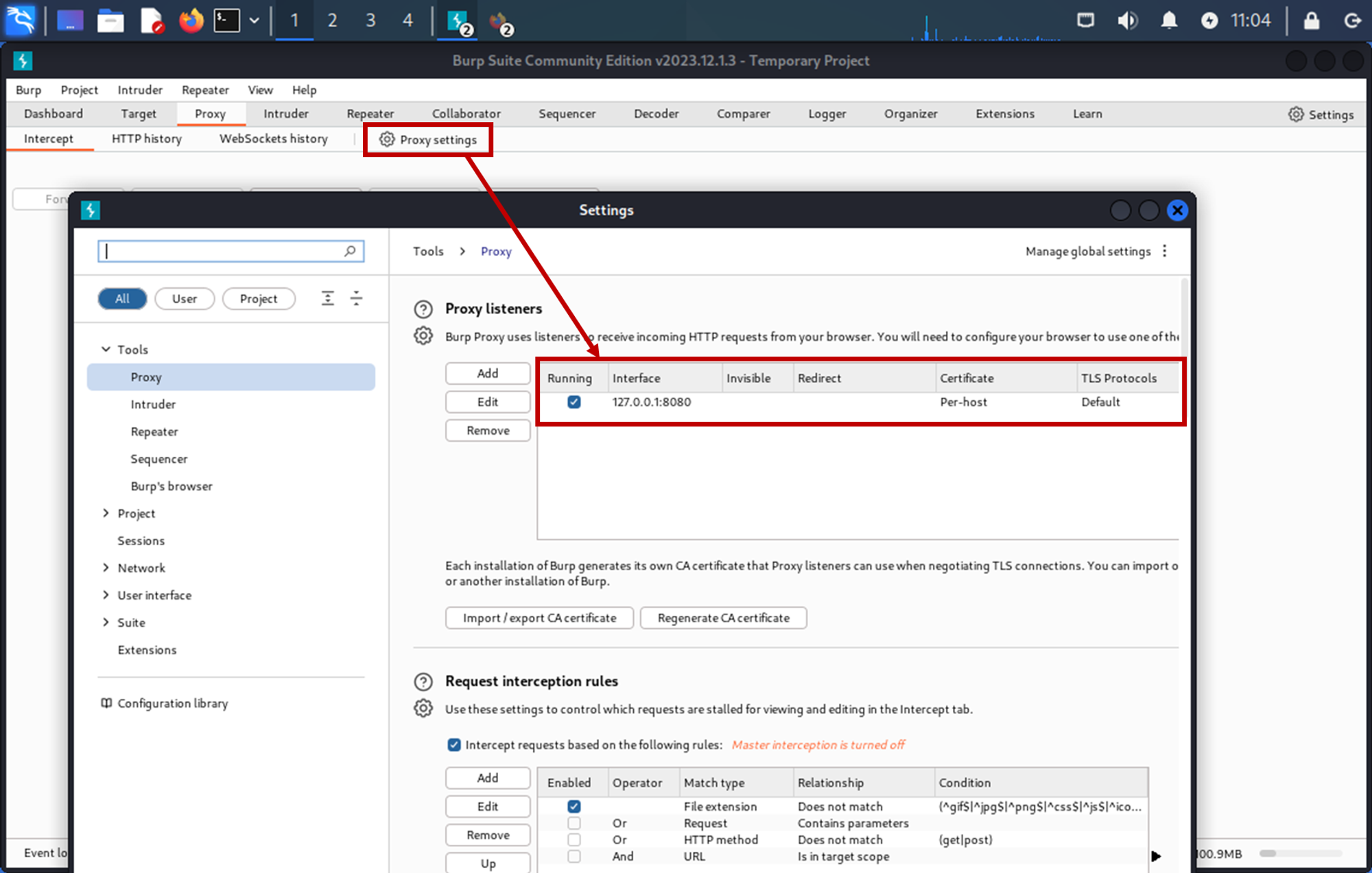Open the terminal emulator from the panel
The height and width of the screenshot is (873, 1372).
226,21
